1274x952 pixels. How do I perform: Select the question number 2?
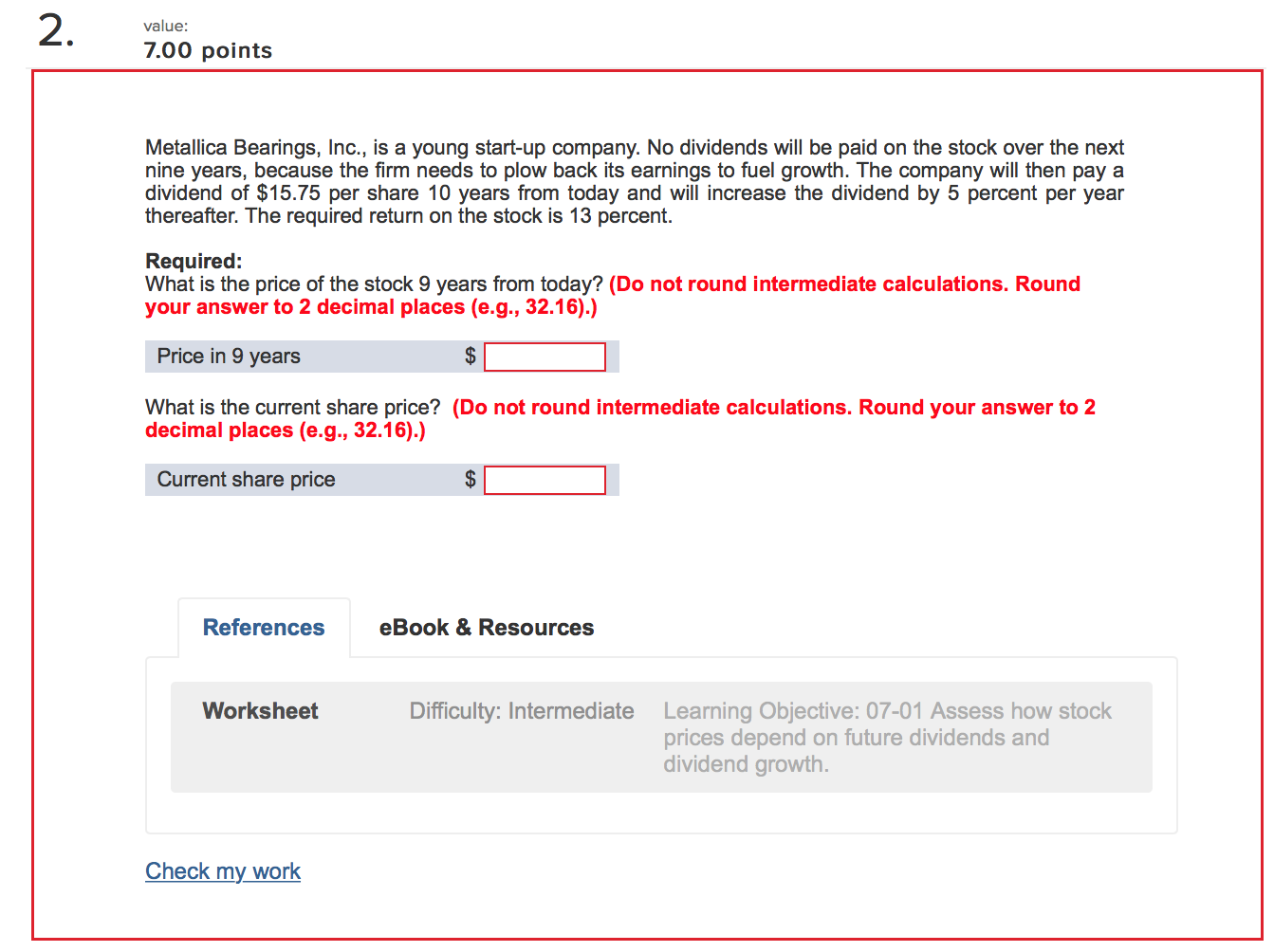(55, 32)
